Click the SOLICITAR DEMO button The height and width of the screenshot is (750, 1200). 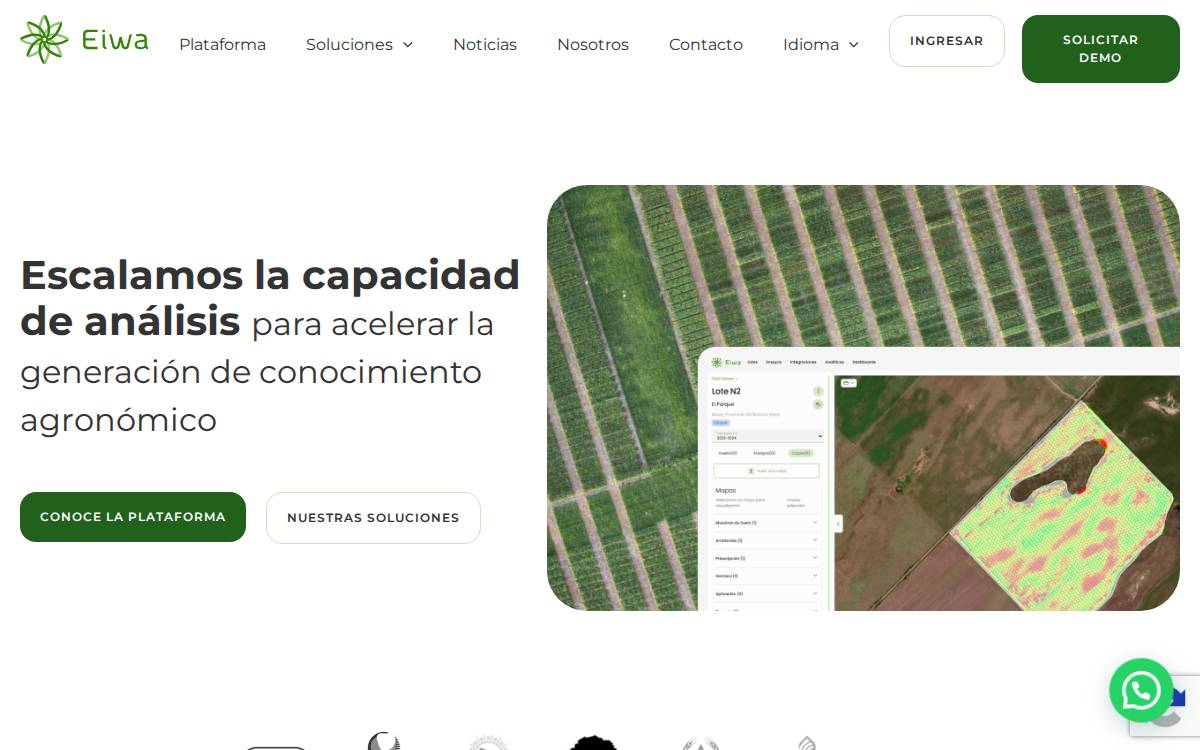[1101, 49]
